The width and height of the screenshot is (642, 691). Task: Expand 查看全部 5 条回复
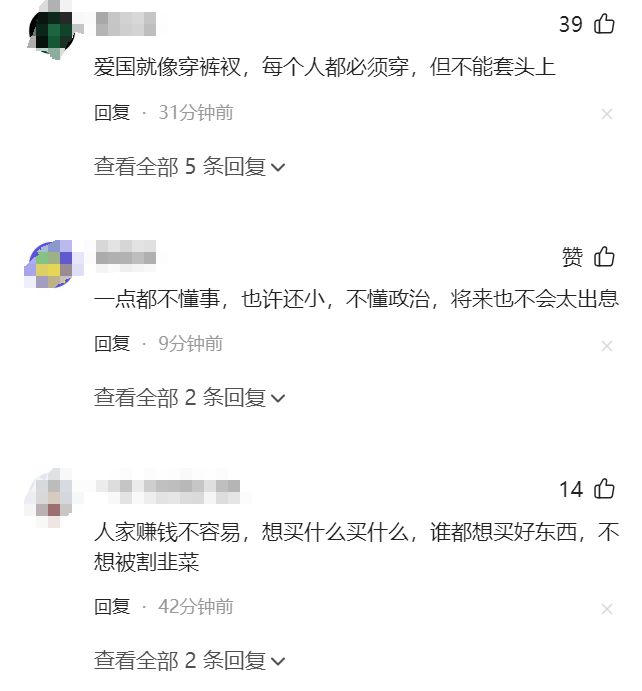[x=189, y=167]
